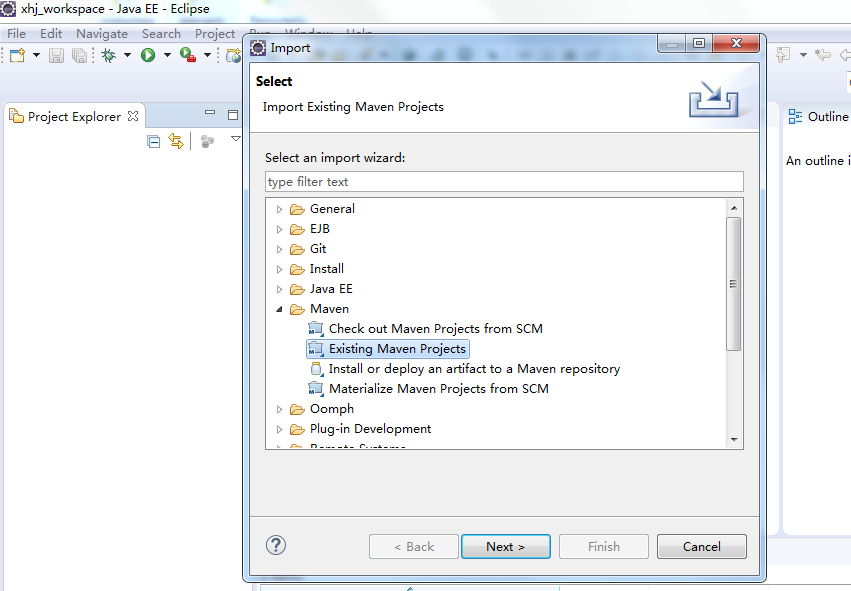
Task: Open the Project menu
Action: 215,34
